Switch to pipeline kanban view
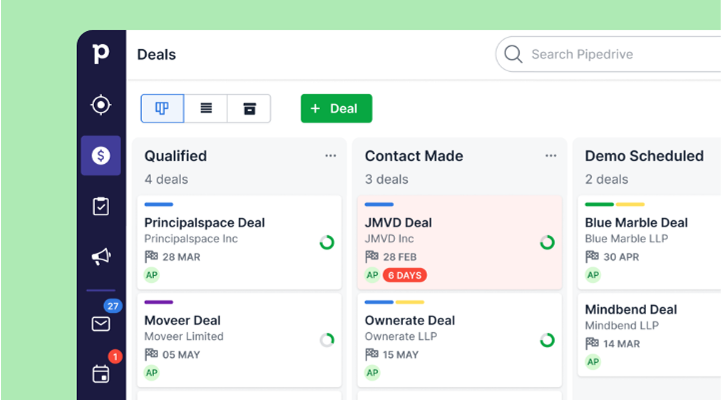 pyautogui.click(x=162, y=109)
